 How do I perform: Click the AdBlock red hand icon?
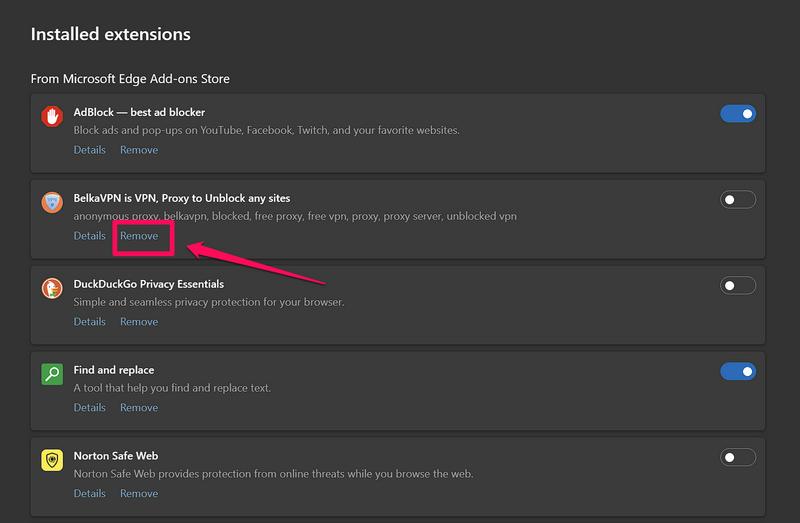[52, 117]
